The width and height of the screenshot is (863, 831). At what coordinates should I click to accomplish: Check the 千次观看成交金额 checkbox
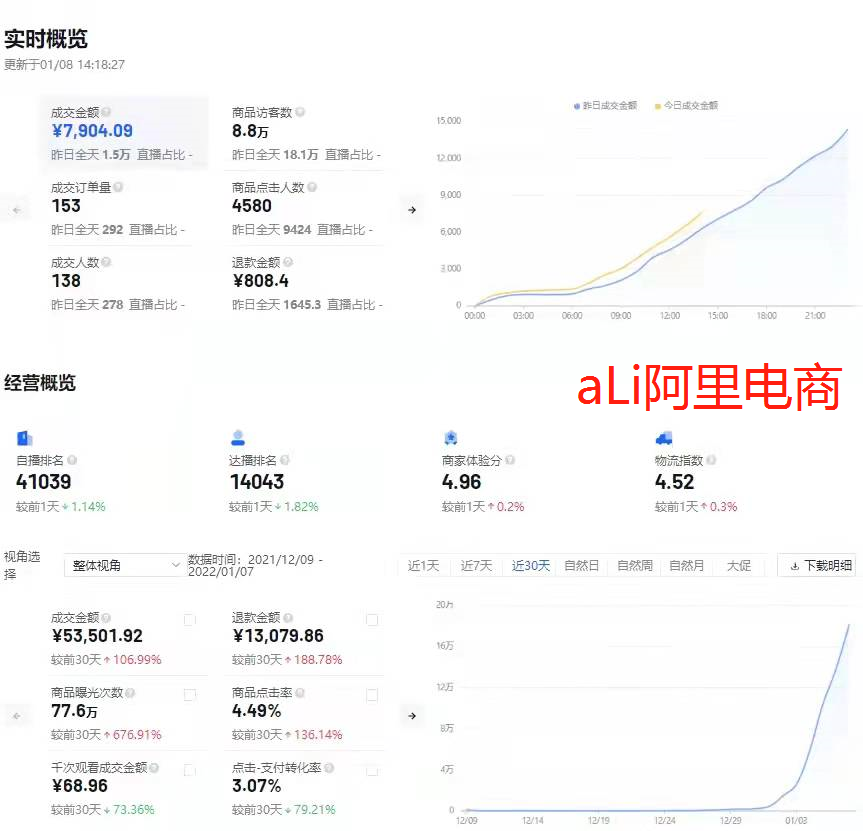[x=189, y=770]
